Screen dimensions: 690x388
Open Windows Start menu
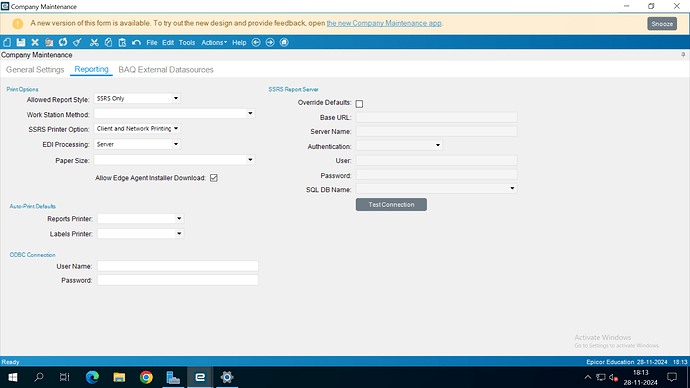click(13, 377)
